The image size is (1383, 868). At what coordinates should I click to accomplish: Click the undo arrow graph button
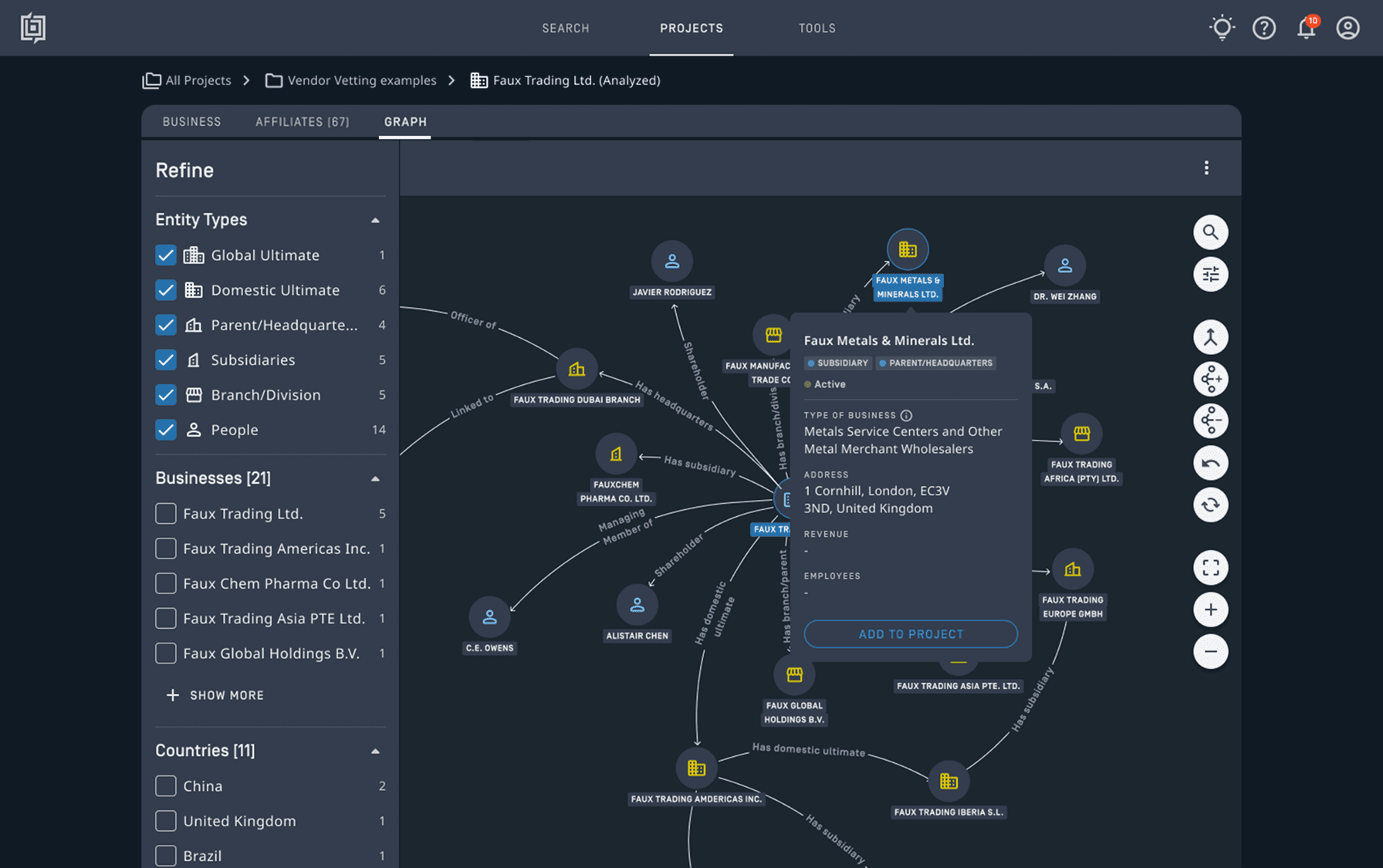point(1210,463)
